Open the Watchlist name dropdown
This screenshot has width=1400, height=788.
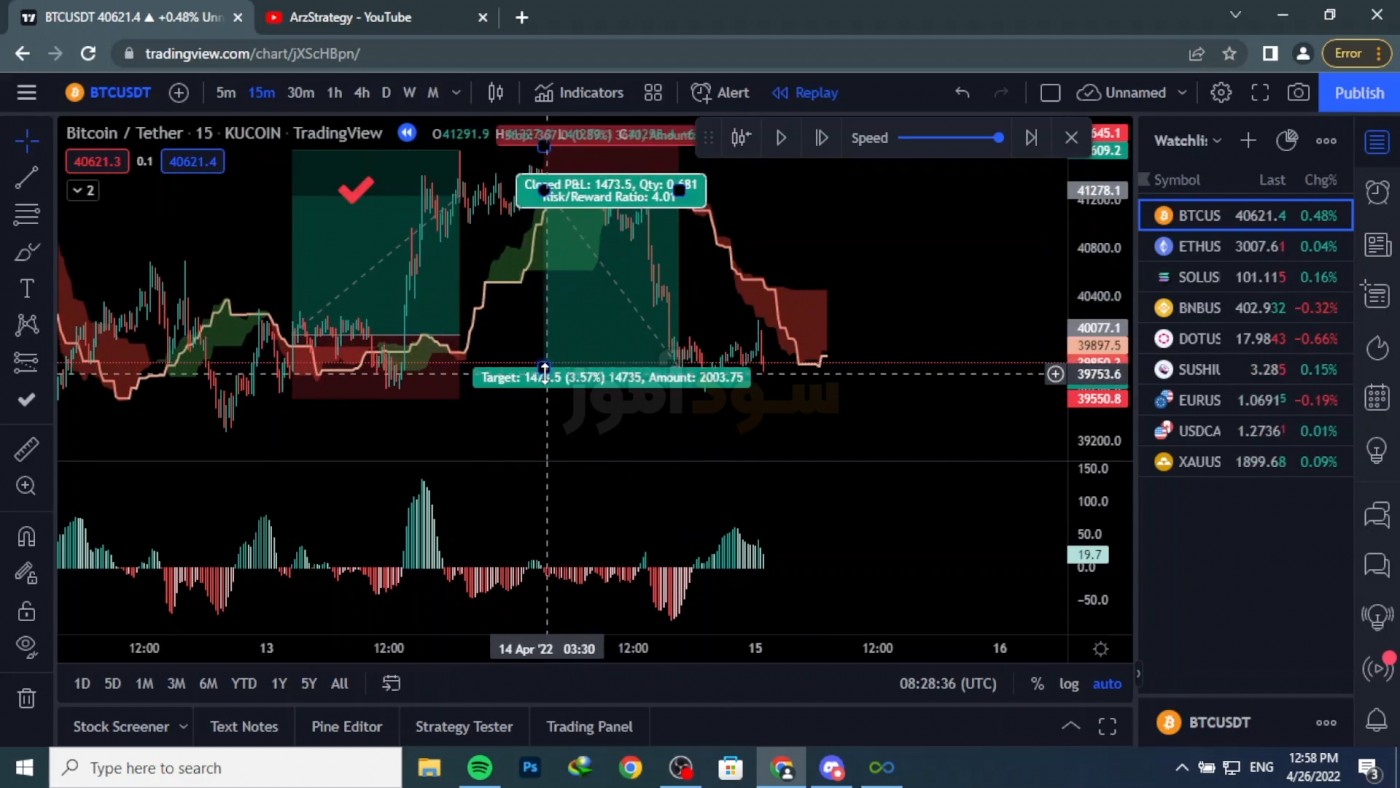[1188, 141]
